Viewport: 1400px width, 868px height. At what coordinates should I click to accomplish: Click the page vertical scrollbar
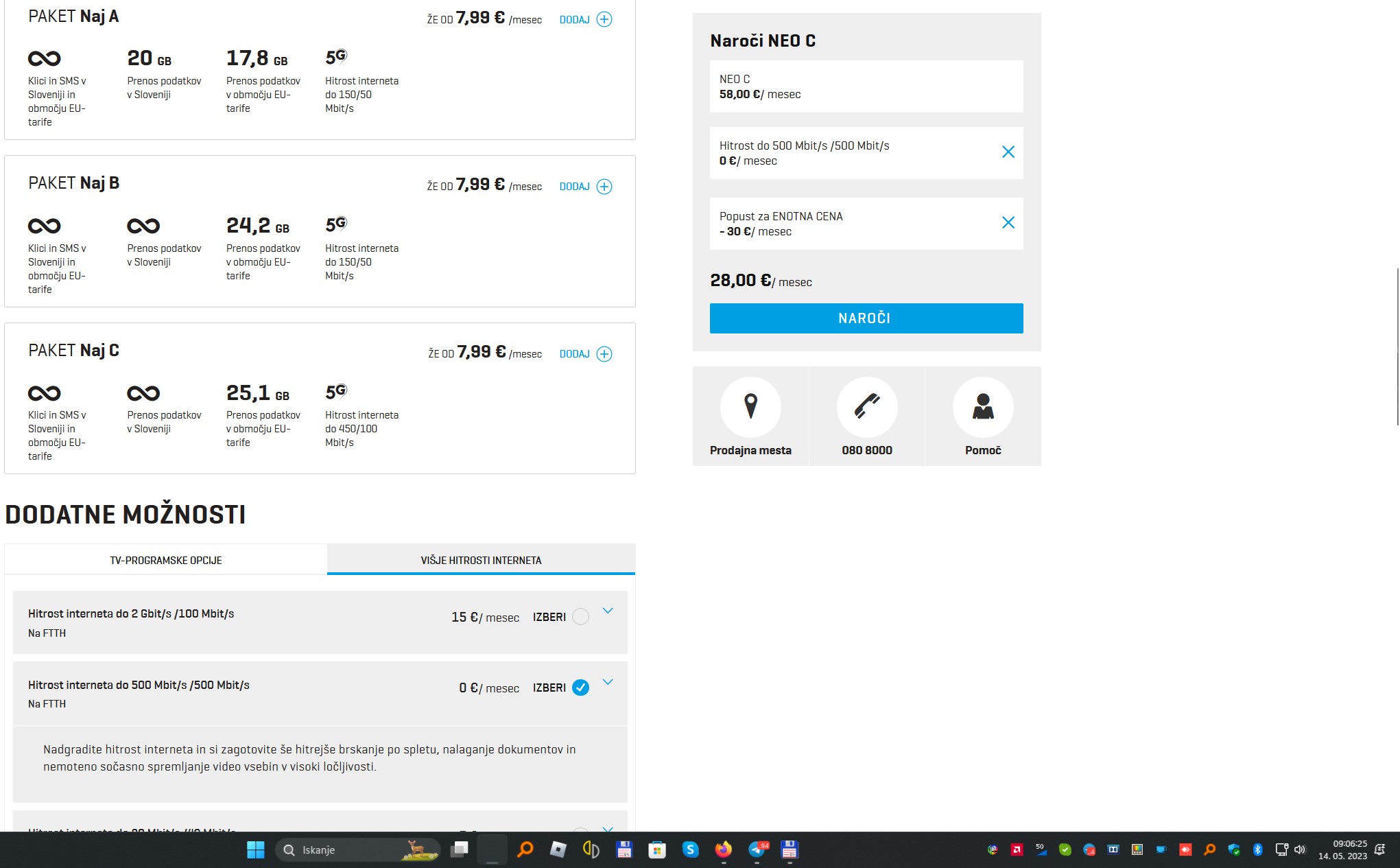pos(1397,347)
